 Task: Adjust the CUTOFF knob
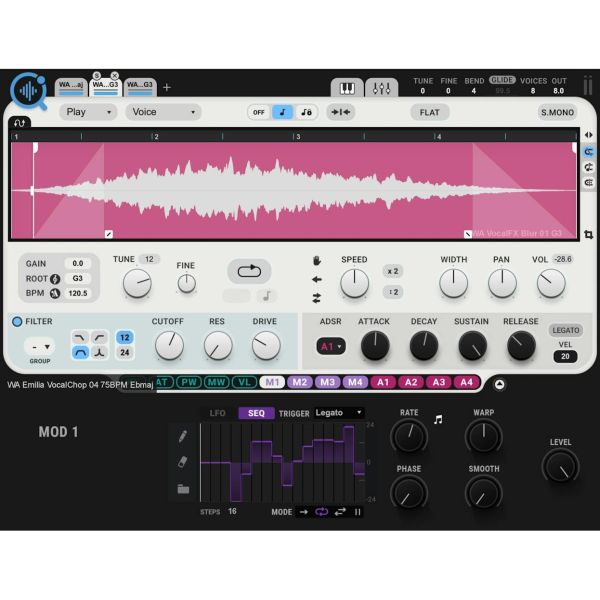point(169,346)
